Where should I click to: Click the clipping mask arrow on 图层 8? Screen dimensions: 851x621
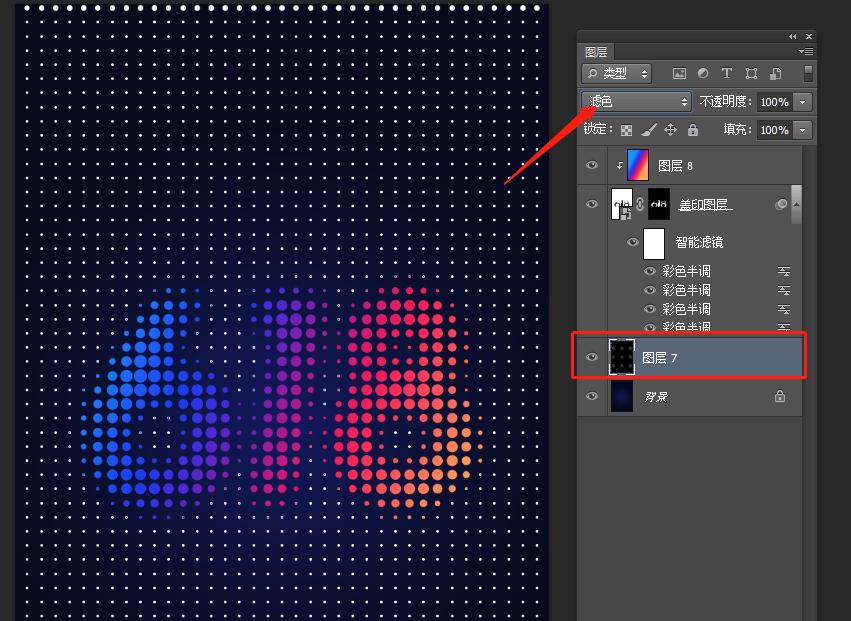click(x=619, y=166)
